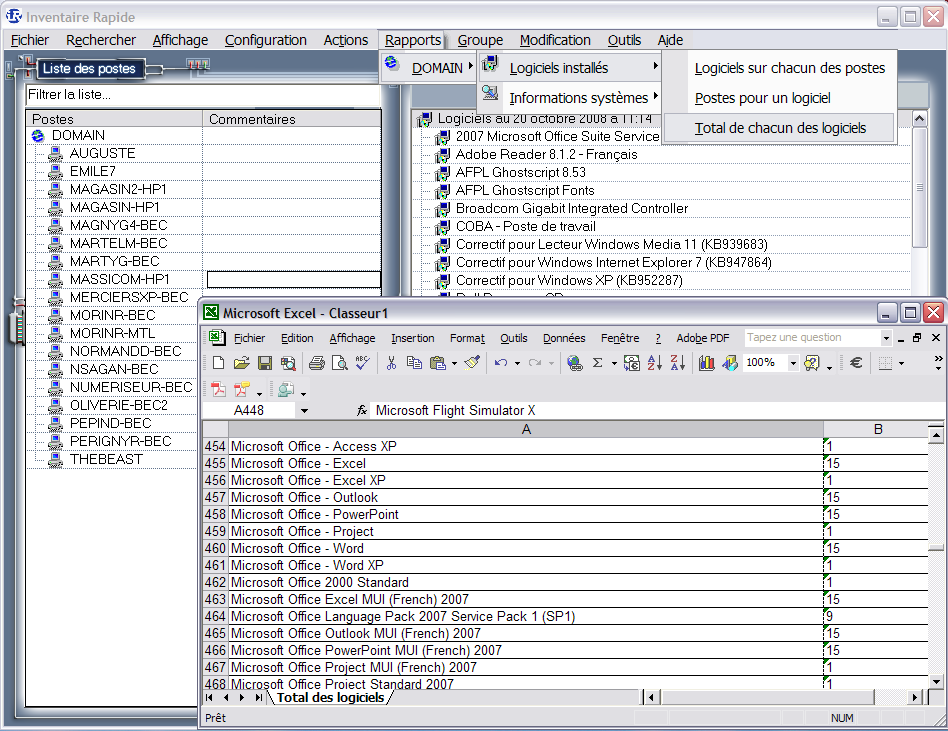Click the Save floppy icon in Excel
Viewport: 948px width, 731px height.
click(x=265, y=363)
